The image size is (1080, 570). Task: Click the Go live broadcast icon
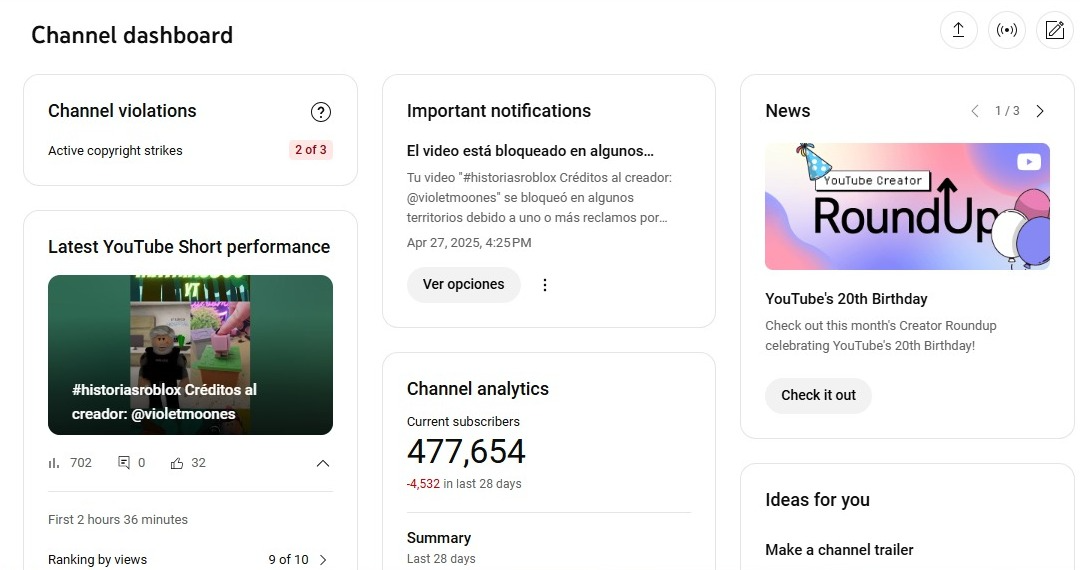(1006, 30)
